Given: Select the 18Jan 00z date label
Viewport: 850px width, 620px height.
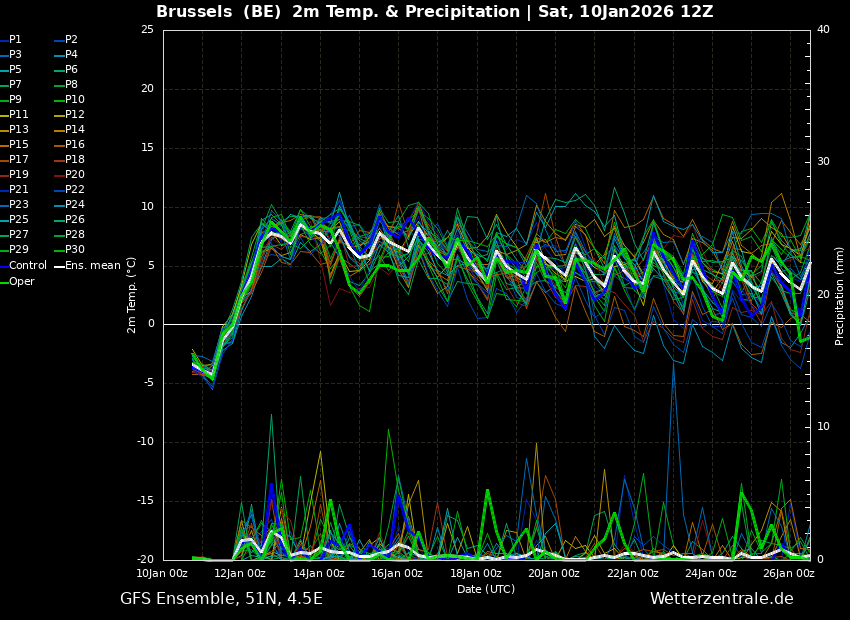Looking at the screenshot, I should [475, 574].
